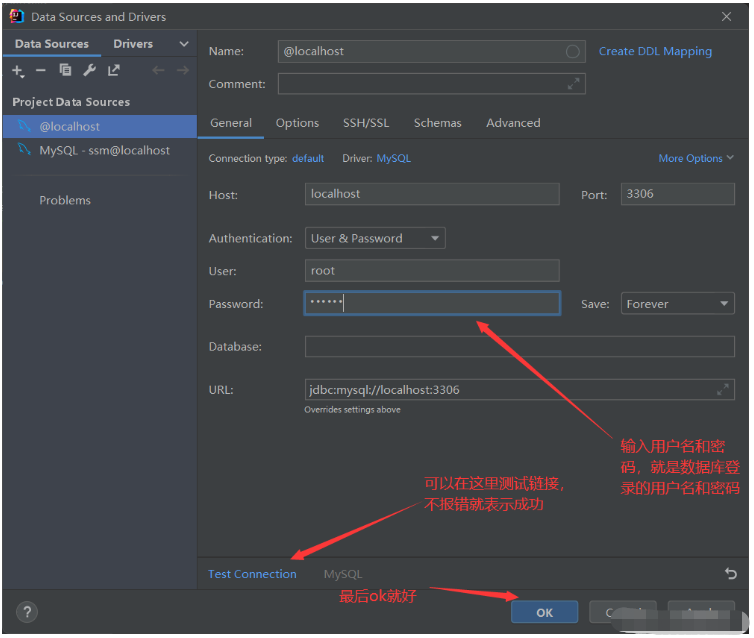Image resolution: width=754 pixels, height=638 pixels.
Task: Click the remove data source minus icon
Action: tap(41, 71)
